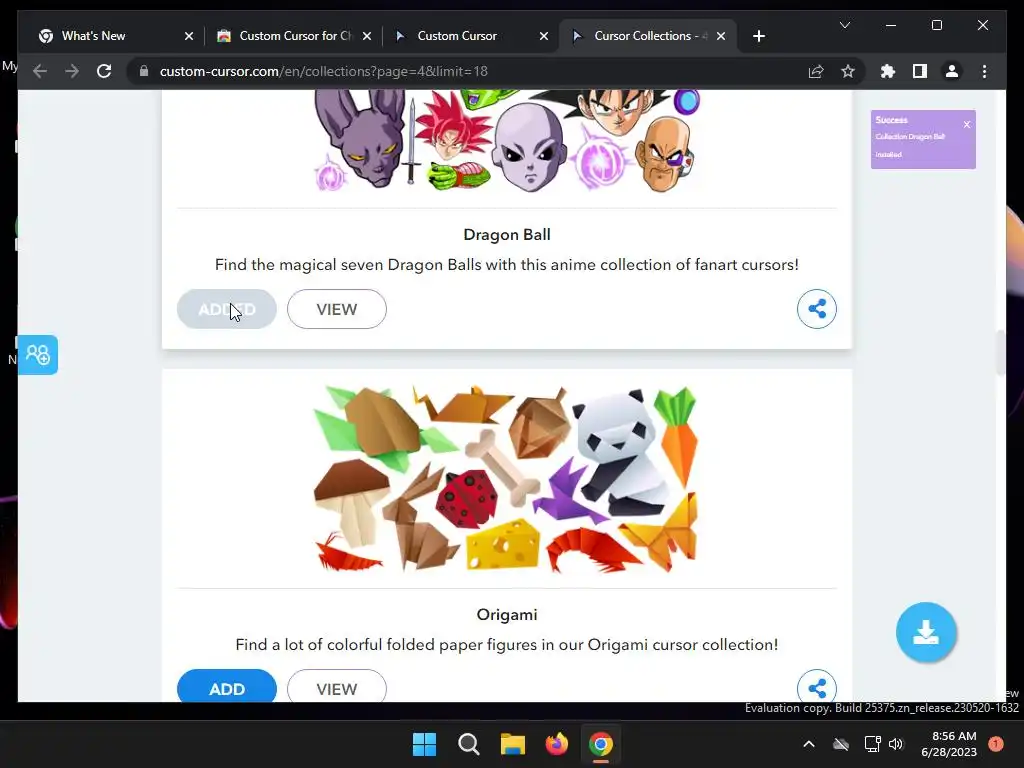Share the Origami collection
Screen dimensions: 1024x768
point(816,686)
